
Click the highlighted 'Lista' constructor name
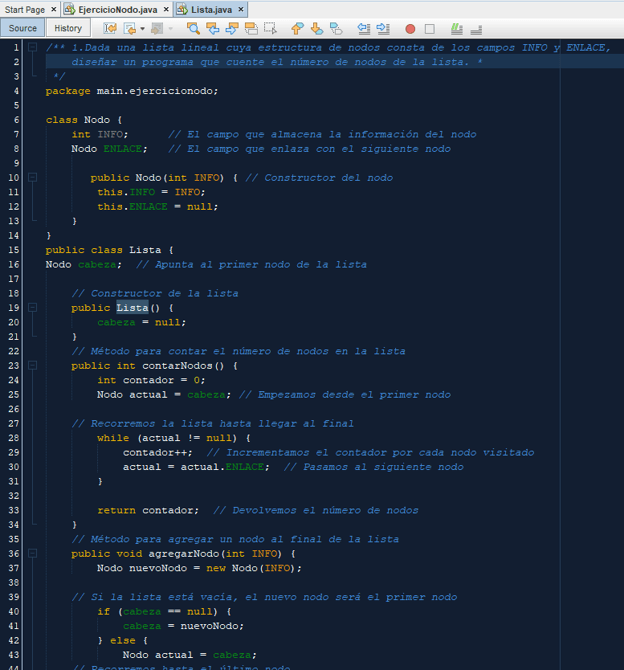coord(132,308)
